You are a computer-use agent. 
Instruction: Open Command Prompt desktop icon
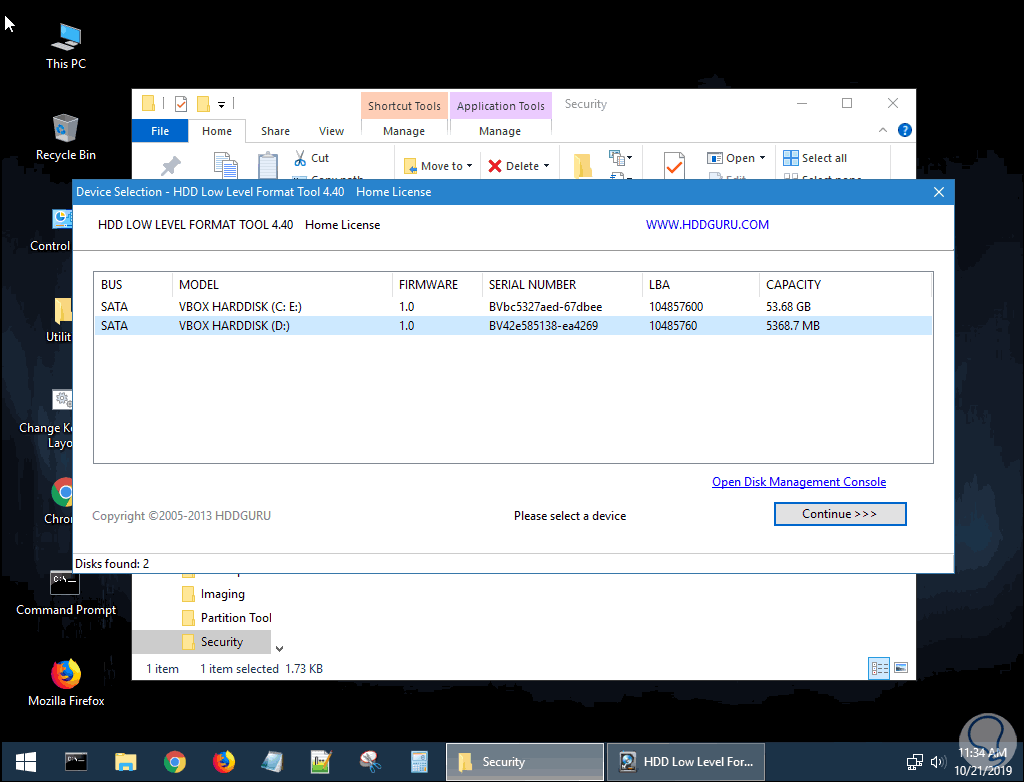click(66, 593)
